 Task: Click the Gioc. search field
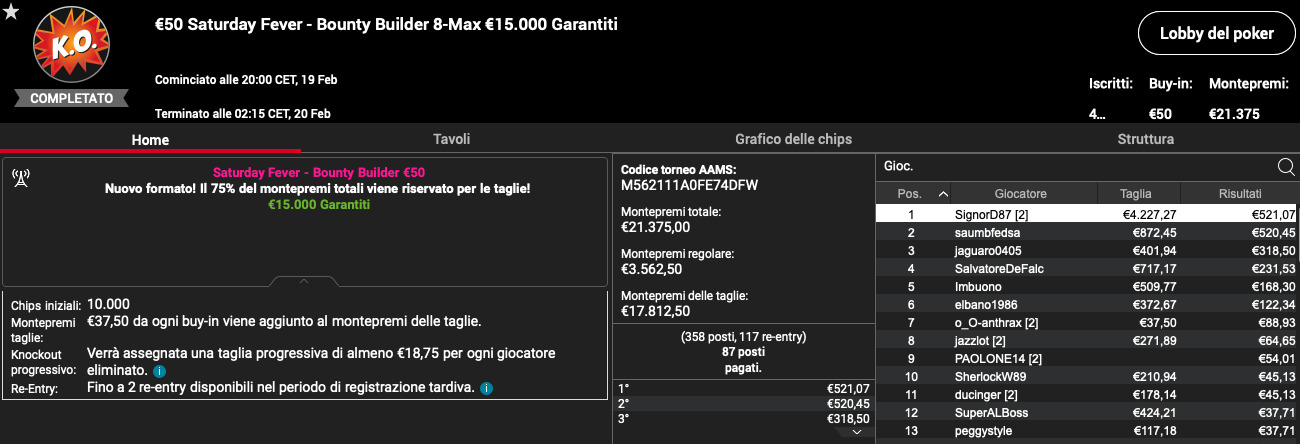pos(1076,166)
